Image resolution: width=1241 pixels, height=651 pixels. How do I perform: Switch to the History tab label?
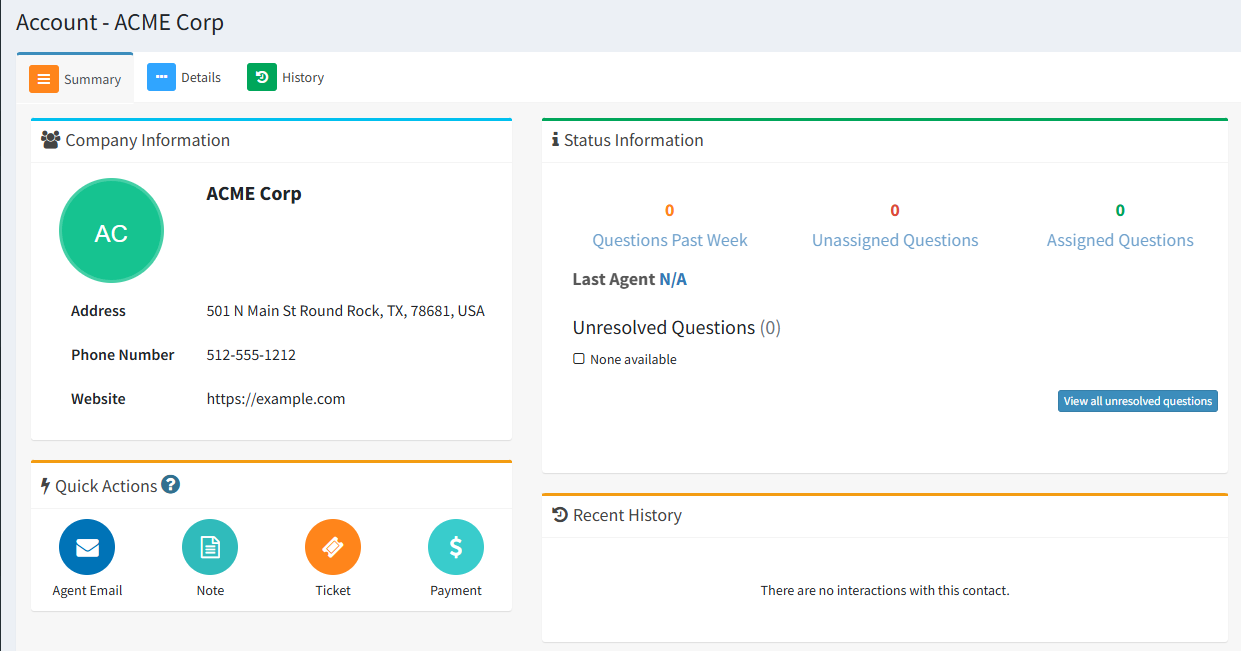click(303, 77)
